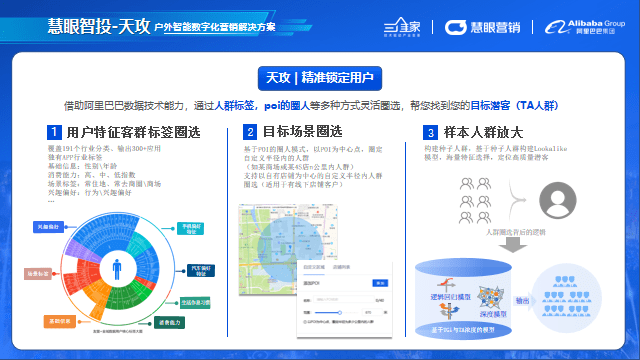This screenshot has height=360, width=640.
Task: Click the Alibaba Group logo
Action: (584, 27)
